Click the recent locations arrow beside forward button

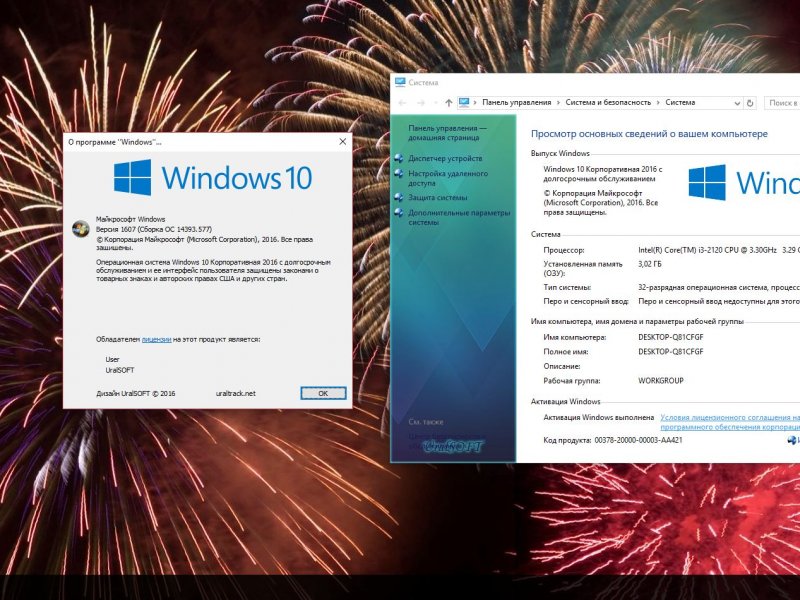coord(435,103)
